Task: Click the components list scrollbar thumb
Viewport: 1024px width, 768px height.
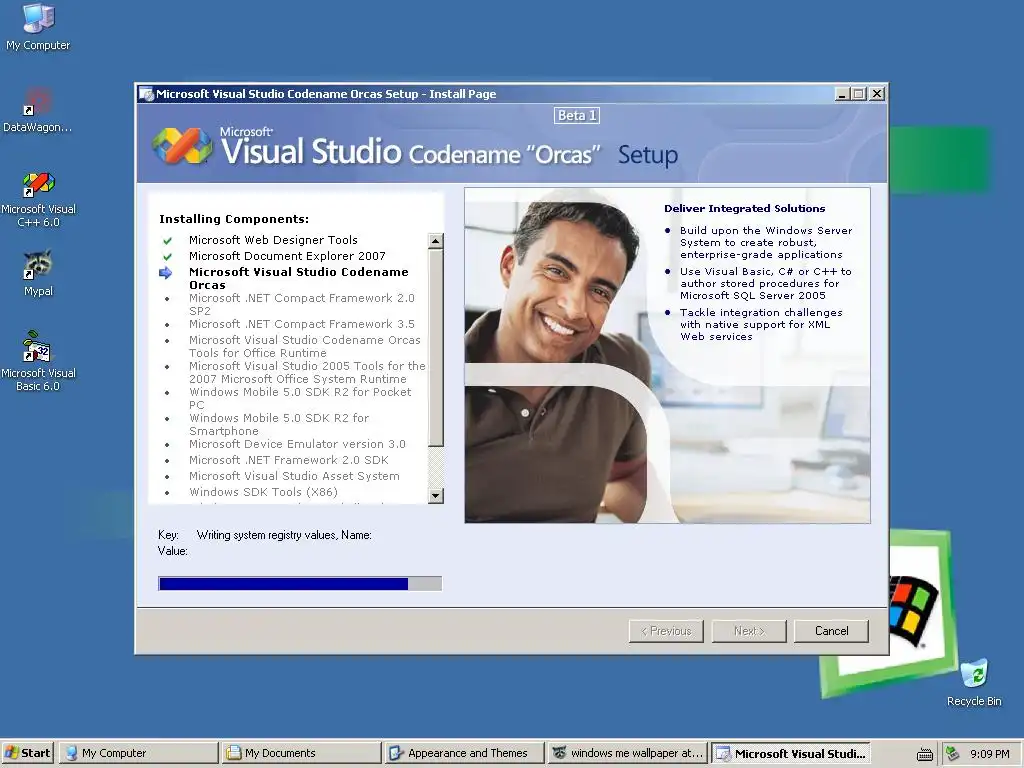Action: pos(436,347)
